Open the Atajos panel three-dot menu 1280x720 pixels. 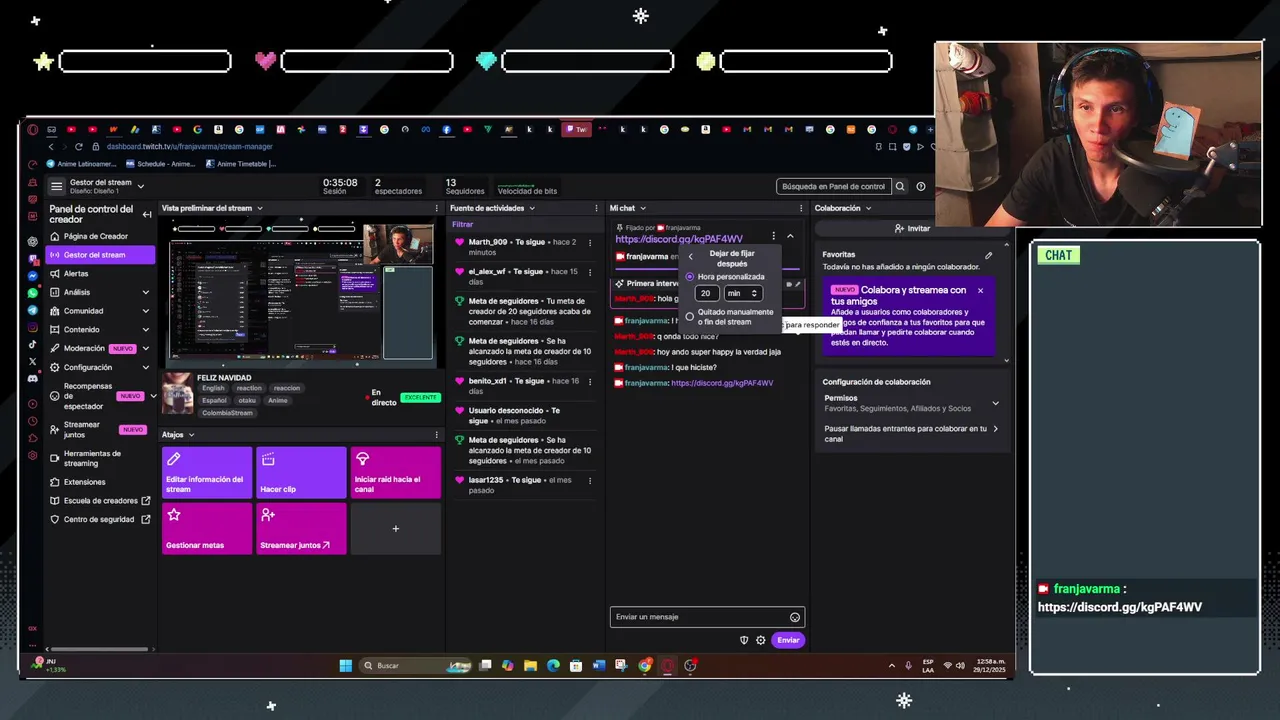click(436, 435)
